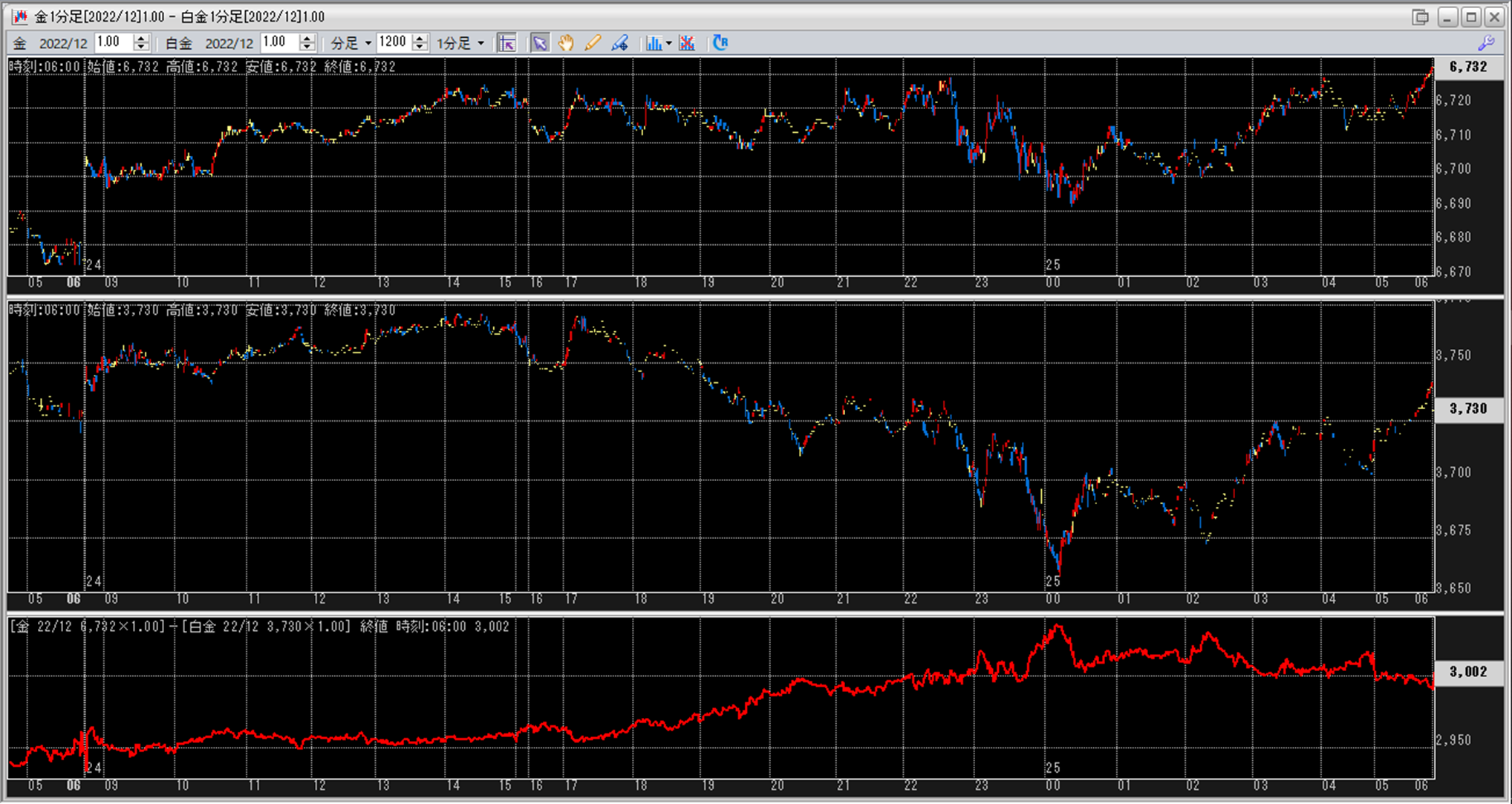This screenshot has height=804, width=1512.
Task: Click the delete indicators chart icon
Action: click(687, 43)
